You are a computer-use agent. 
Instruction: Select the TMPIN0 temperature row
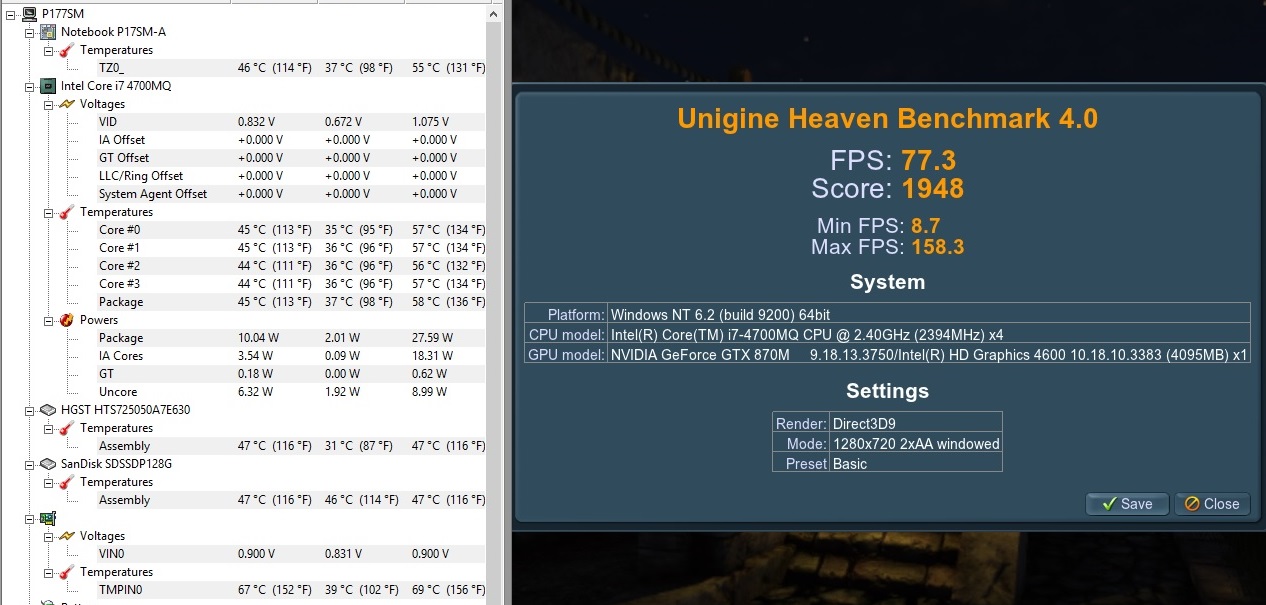coord(290,590)
